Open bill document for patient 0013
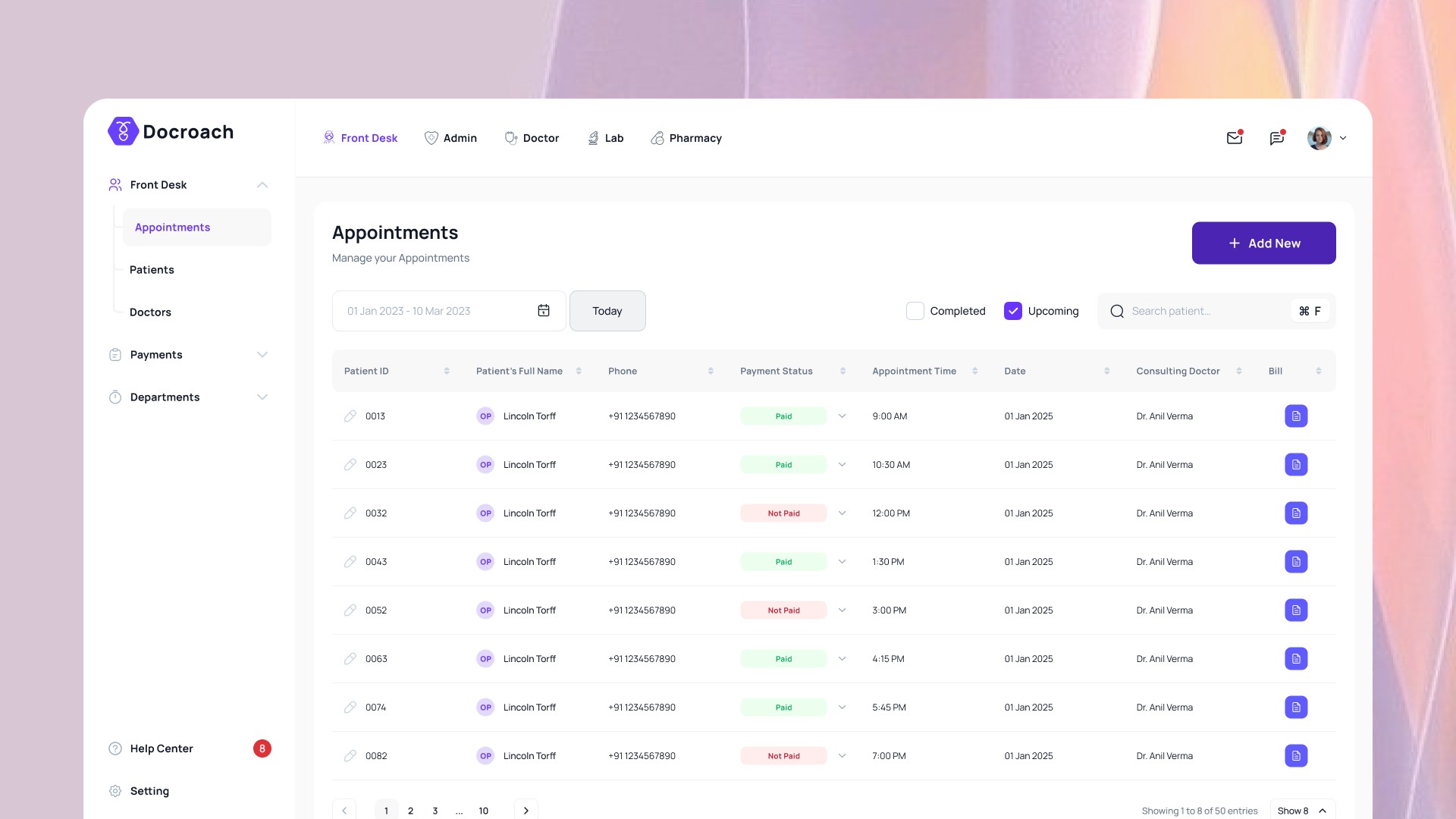This screenshot has height=819, width=1456. coord(1295,416)
